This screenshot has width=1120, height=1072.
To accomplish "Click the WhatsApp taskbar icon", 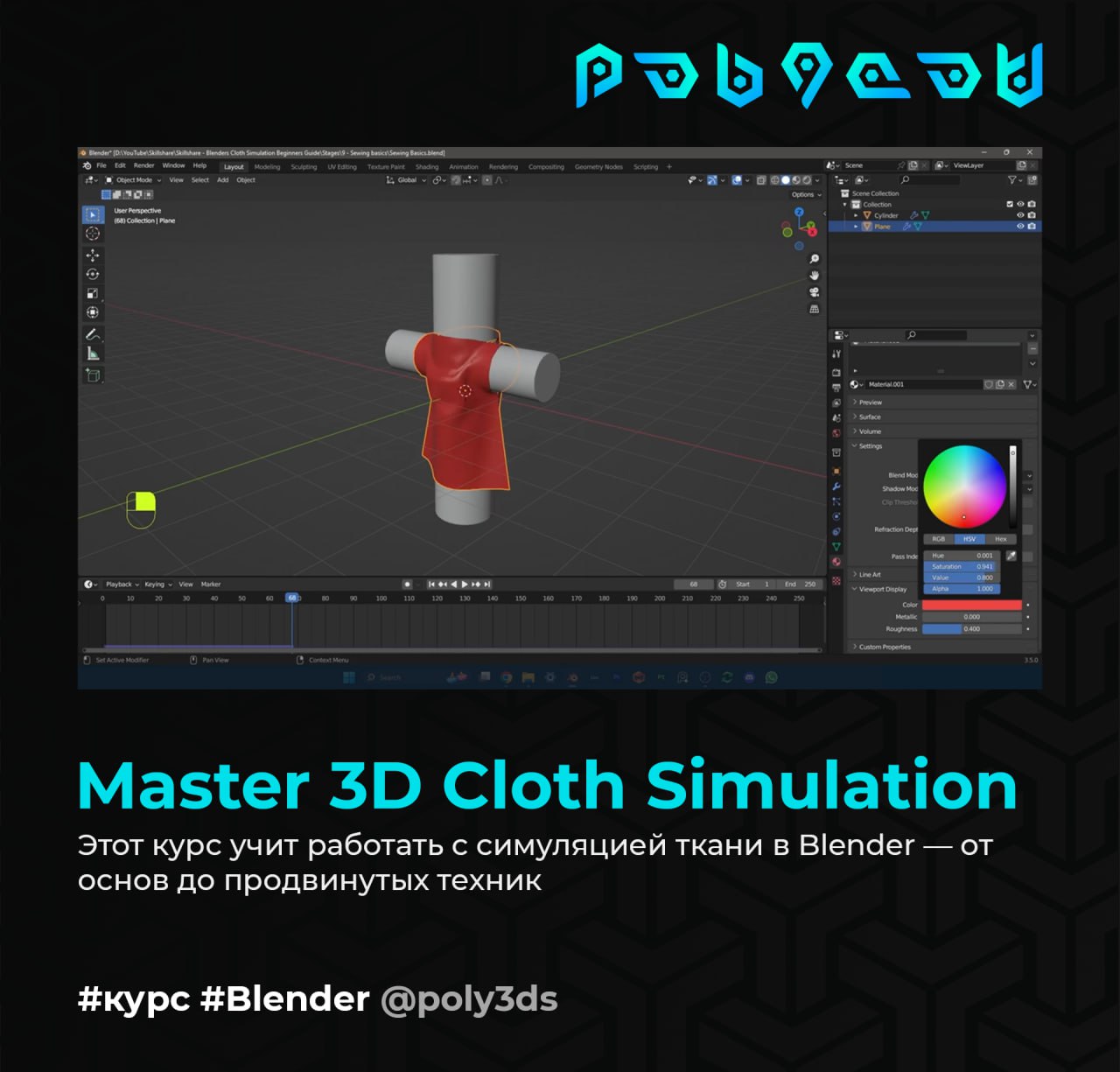I will [771, 677].
